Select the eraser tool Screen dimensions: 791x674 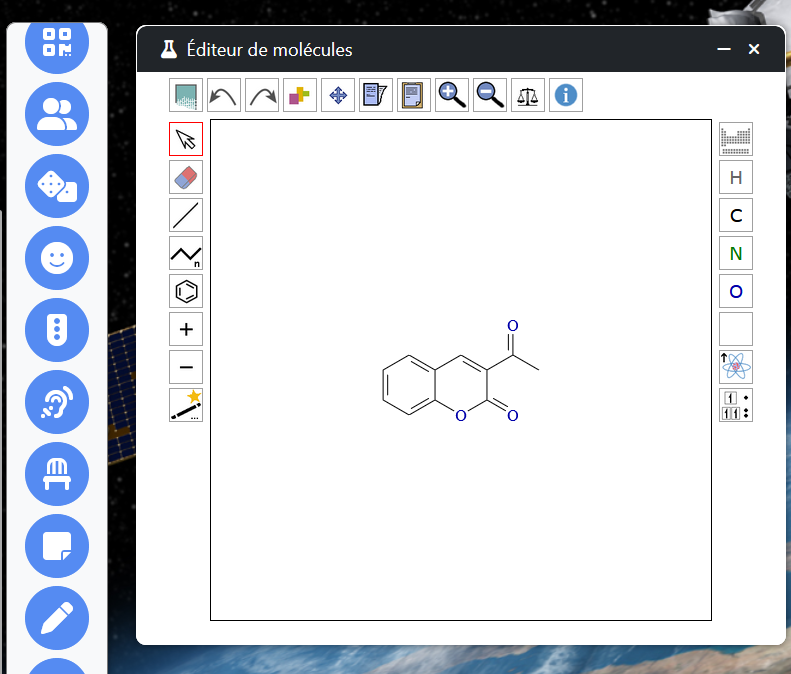186,177
